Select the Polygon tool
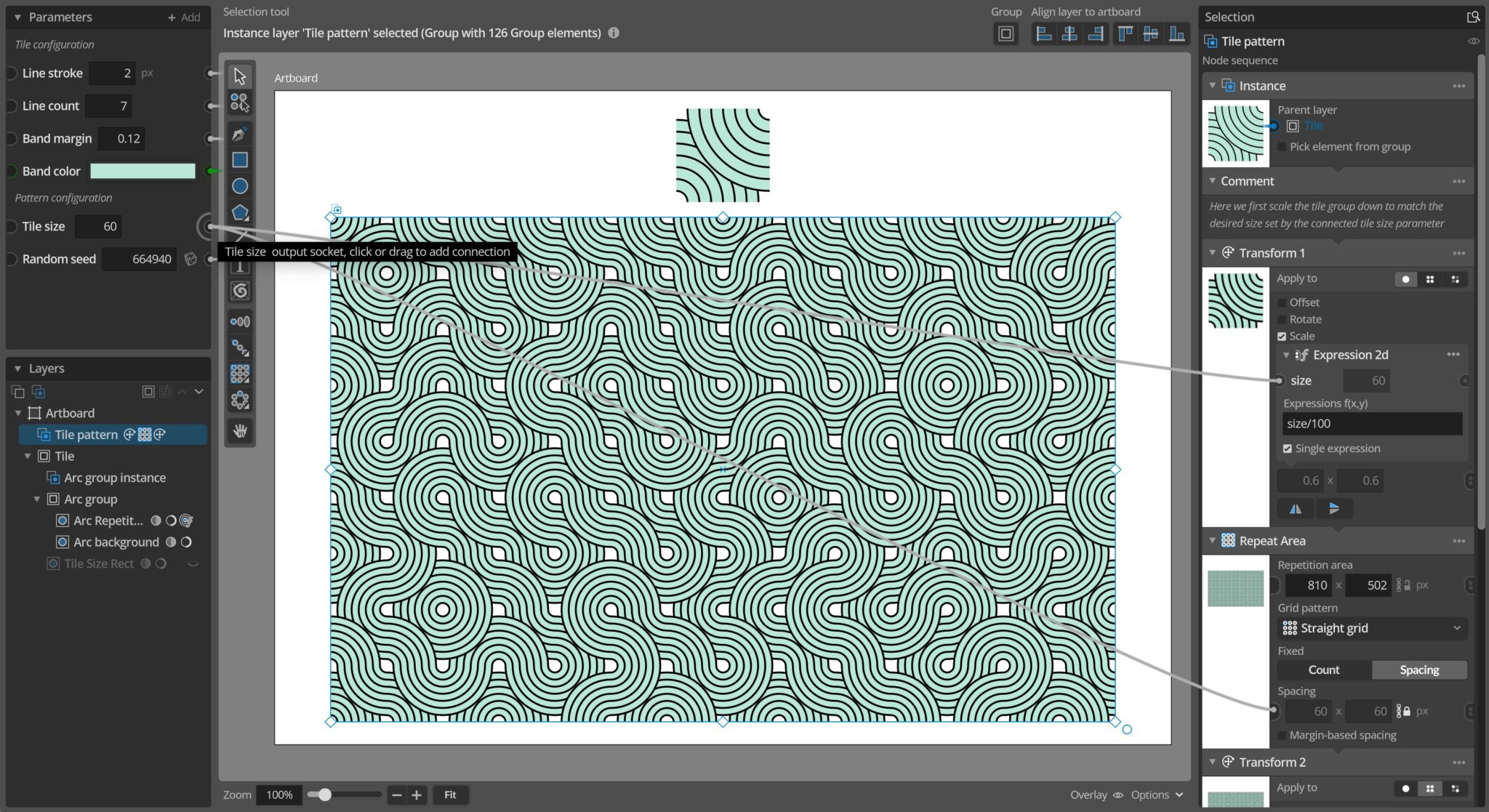The height and width of the screenshot is (812, 1489). pyautogui.click(x=240, y=212)
